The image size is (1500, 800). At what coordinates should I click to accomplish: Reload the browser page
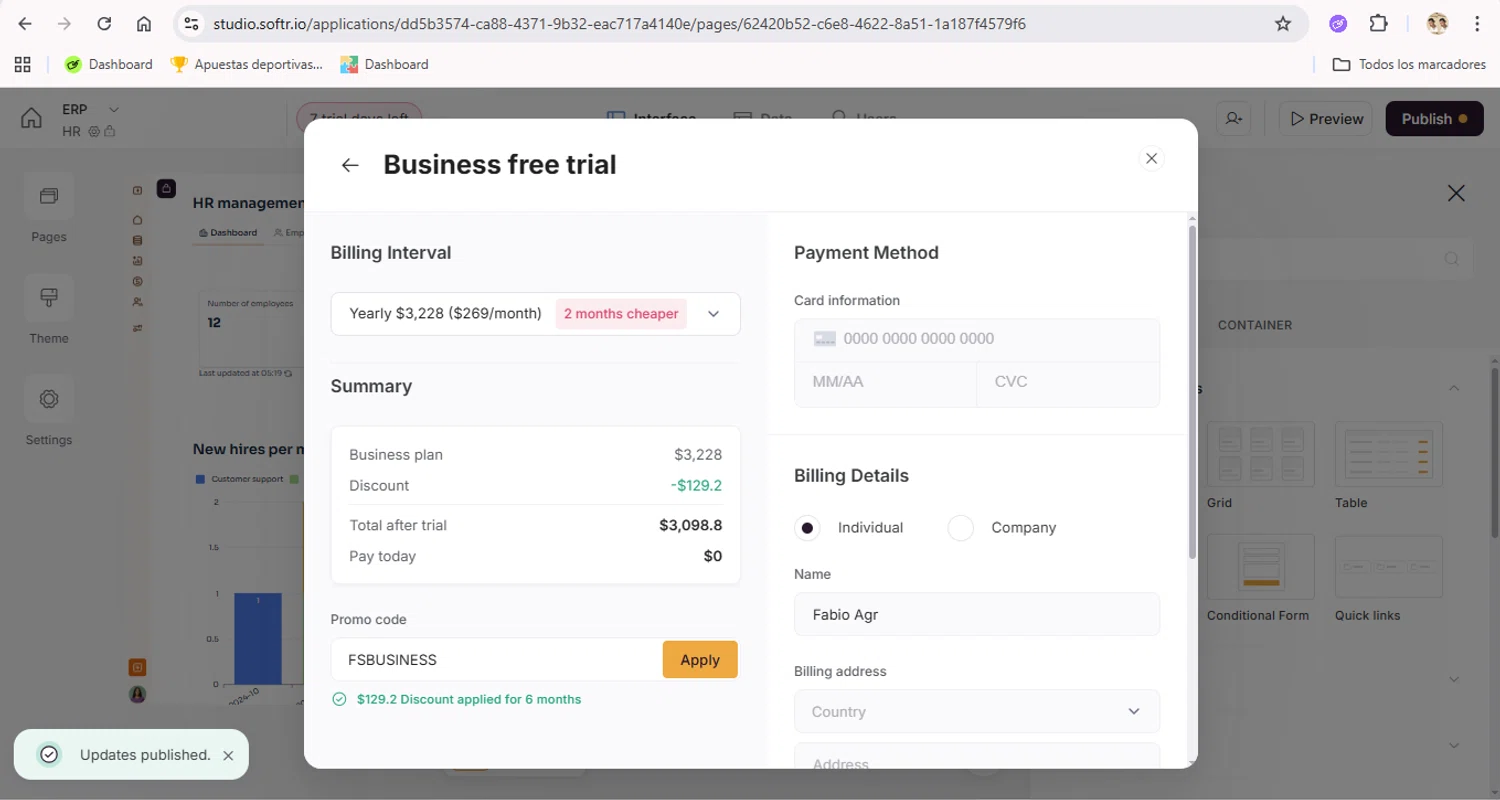tap(104, 24)
